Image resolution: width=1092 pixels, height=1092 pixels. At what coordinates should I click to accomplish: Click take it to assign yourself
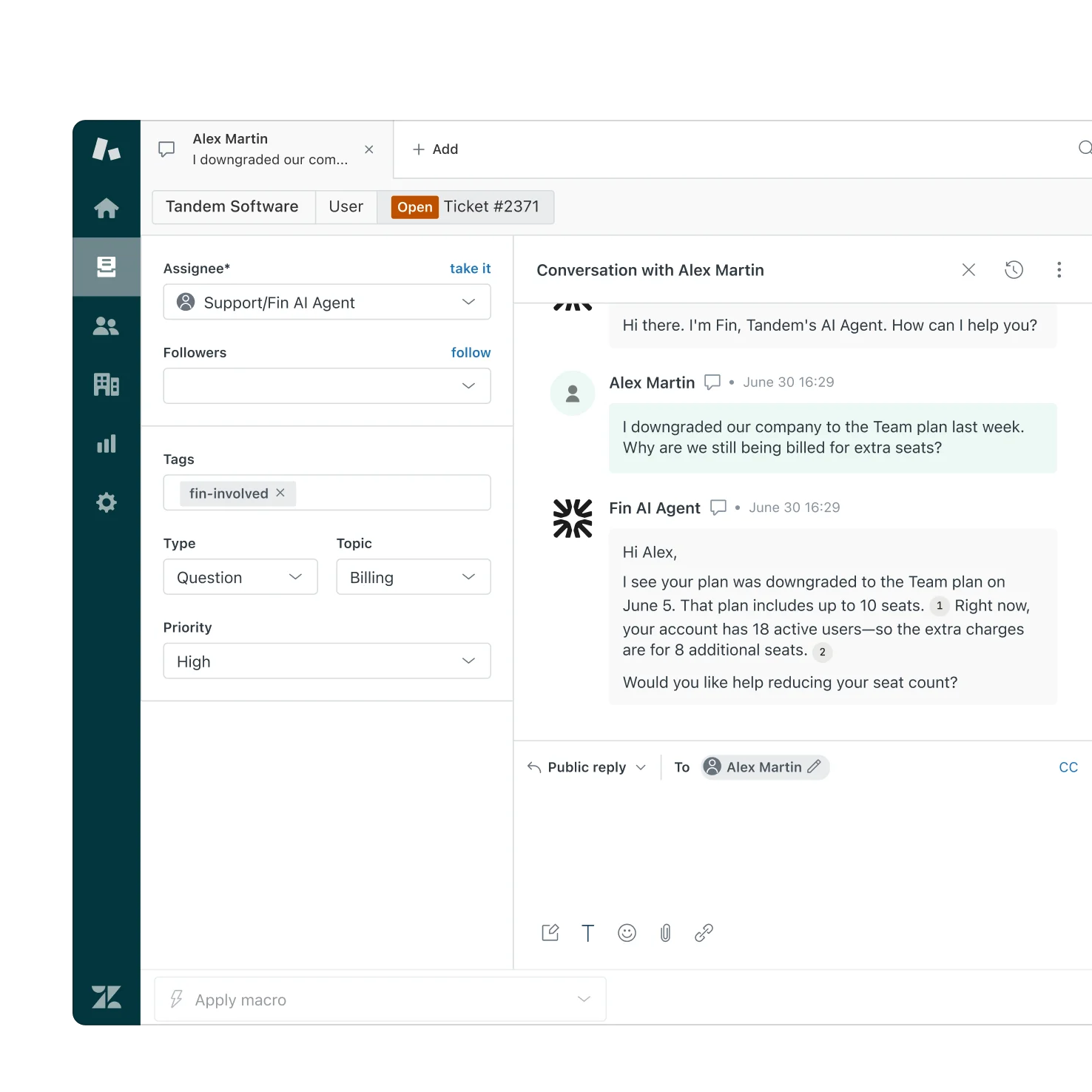pos(470,268)
